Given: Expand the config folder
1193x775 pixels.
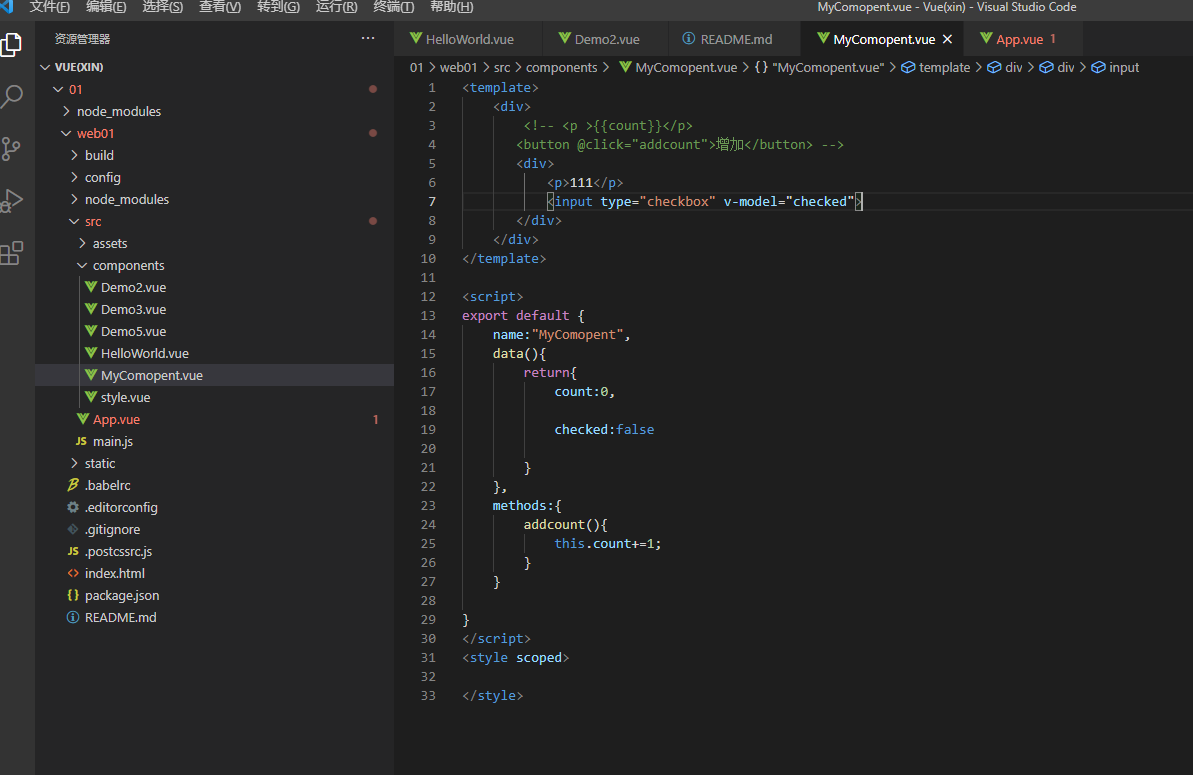Looking at the screenshot, I should coord(75,177).
